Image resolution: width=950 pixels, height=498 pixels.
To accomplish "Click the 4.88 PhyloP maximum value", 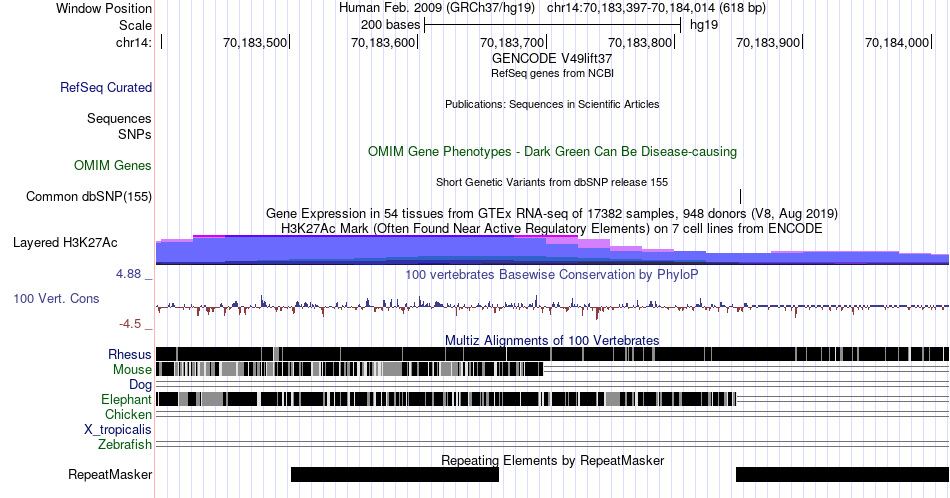I will coord(128,274).
